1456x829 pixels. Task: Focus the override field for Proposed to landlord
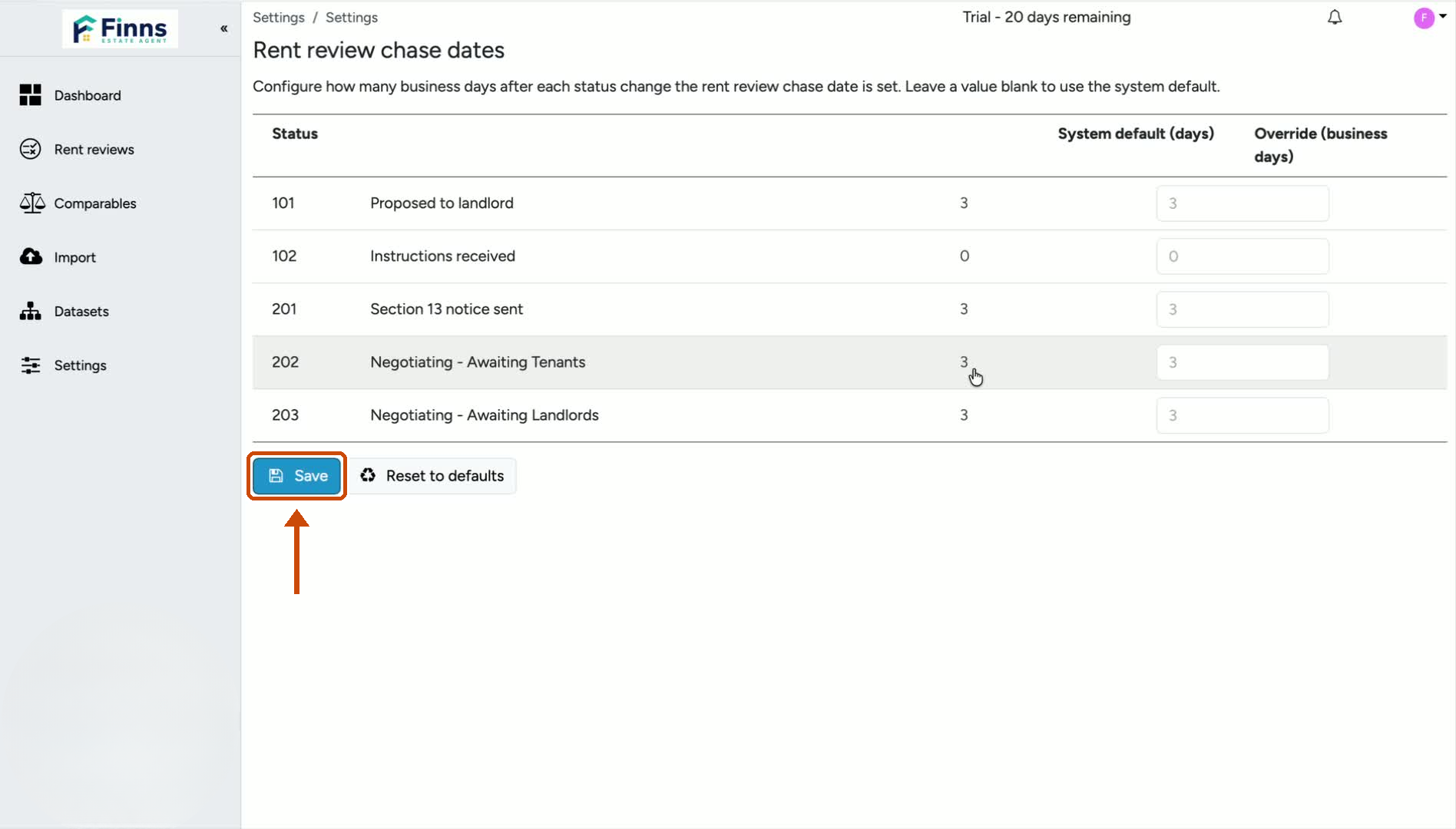click(1243, 203)
